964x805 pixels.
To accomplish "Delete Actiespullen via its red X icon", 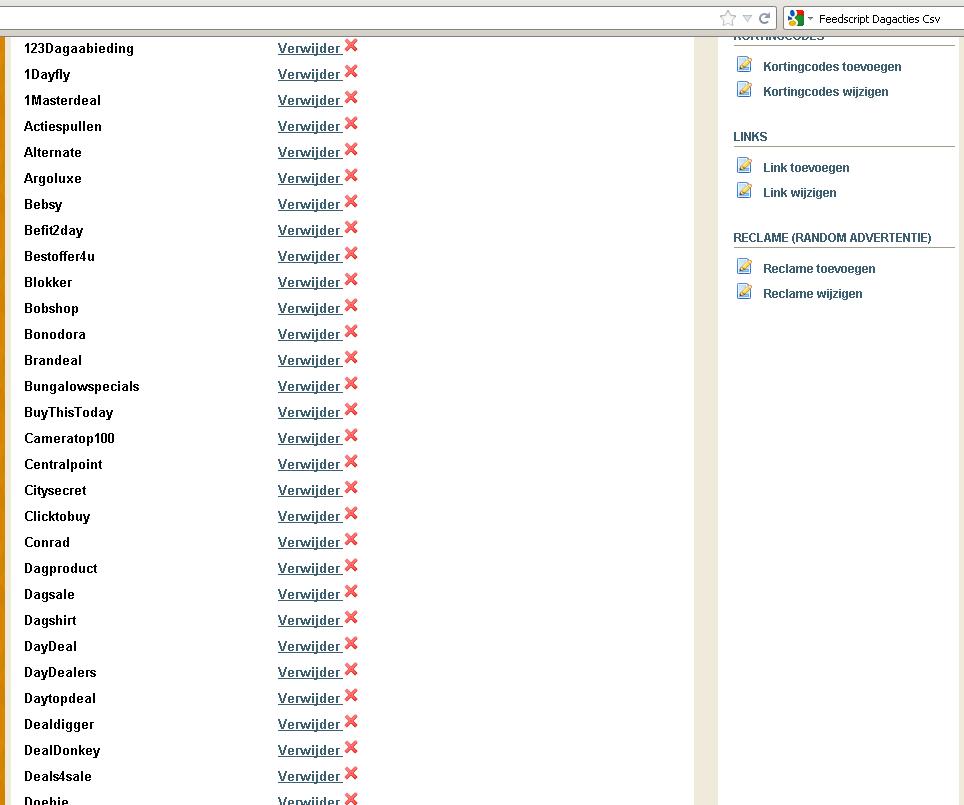I will tap(351, 124).
